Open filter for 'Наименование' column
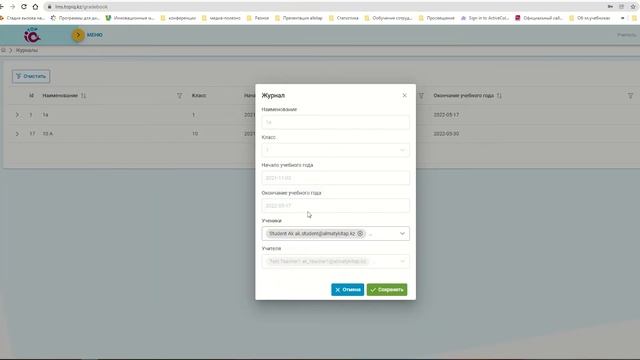Viewport: 640px width, 360px height. pyautogui.click(x=180, y=96)
